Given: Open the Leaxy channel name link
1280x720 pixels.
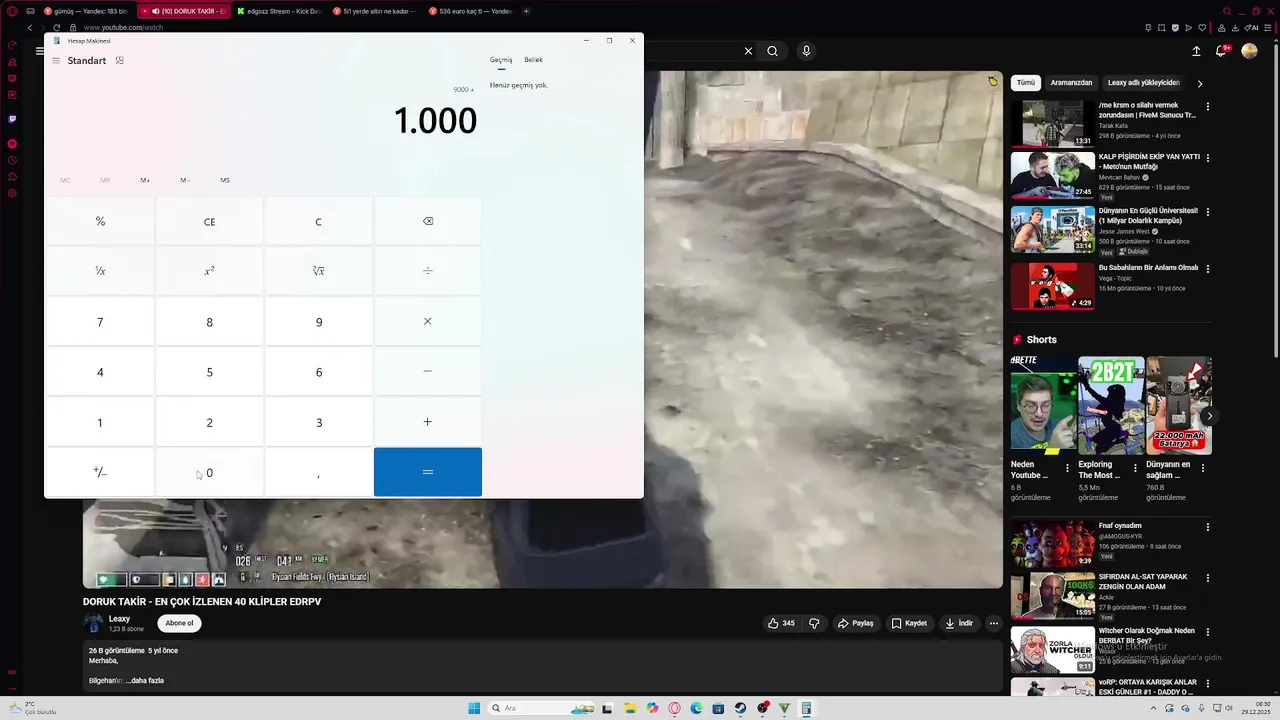Looking at the screenshot, I should (x=119, y=619).
